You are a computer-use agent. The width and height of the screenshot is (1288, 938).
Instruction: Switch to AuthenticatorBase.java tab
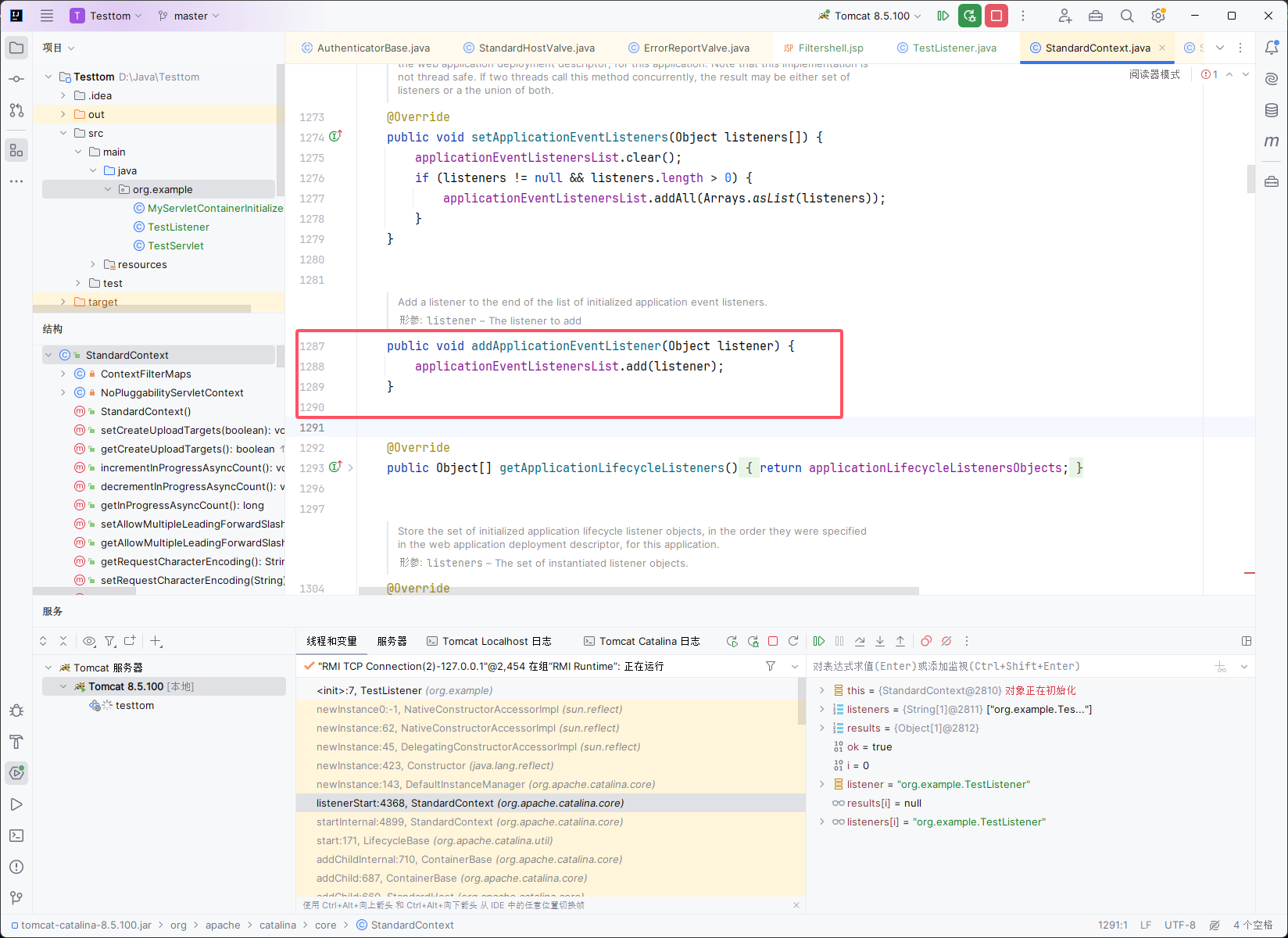point(365,48)
